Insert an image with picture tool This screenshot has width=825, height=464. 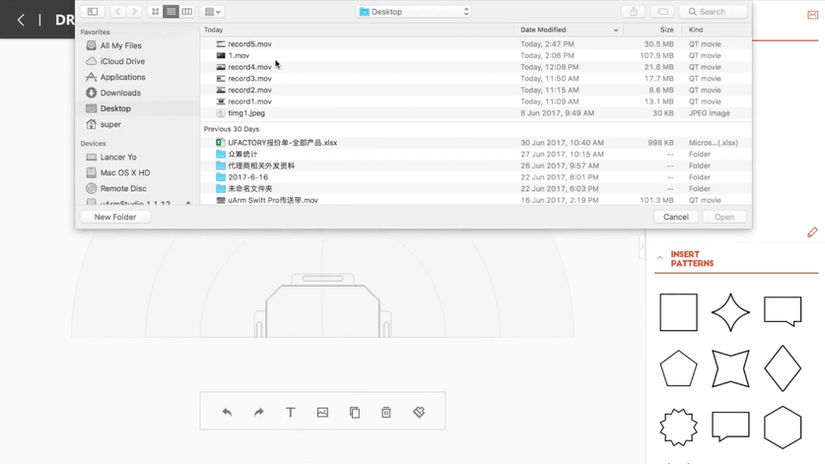pos(323,412)
